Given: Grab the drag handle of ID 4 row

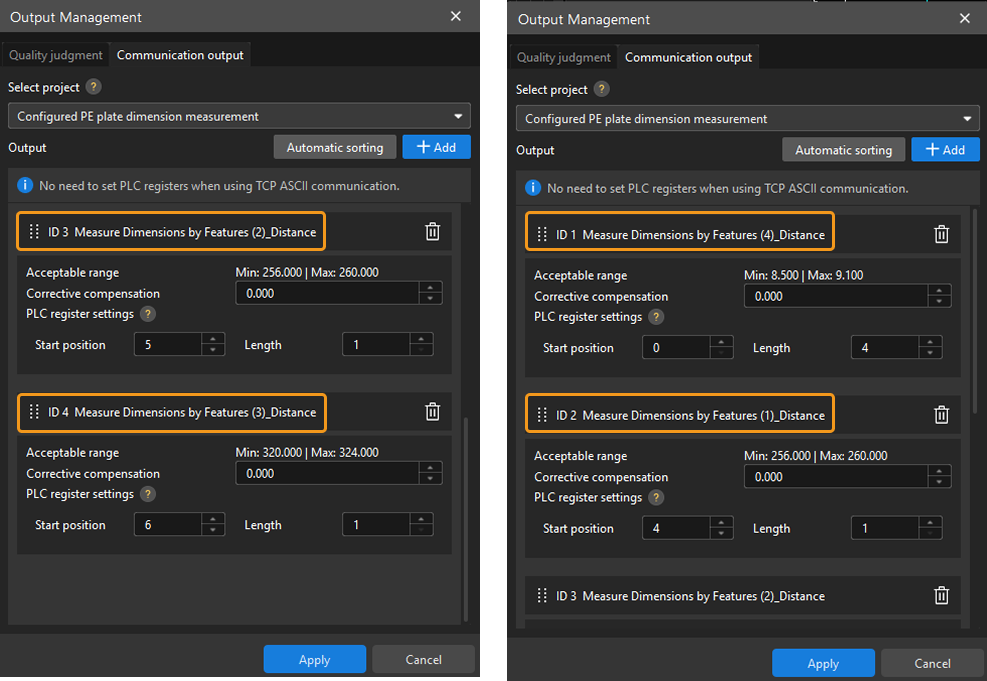Looking at the screenshot, I should (34, 412).
